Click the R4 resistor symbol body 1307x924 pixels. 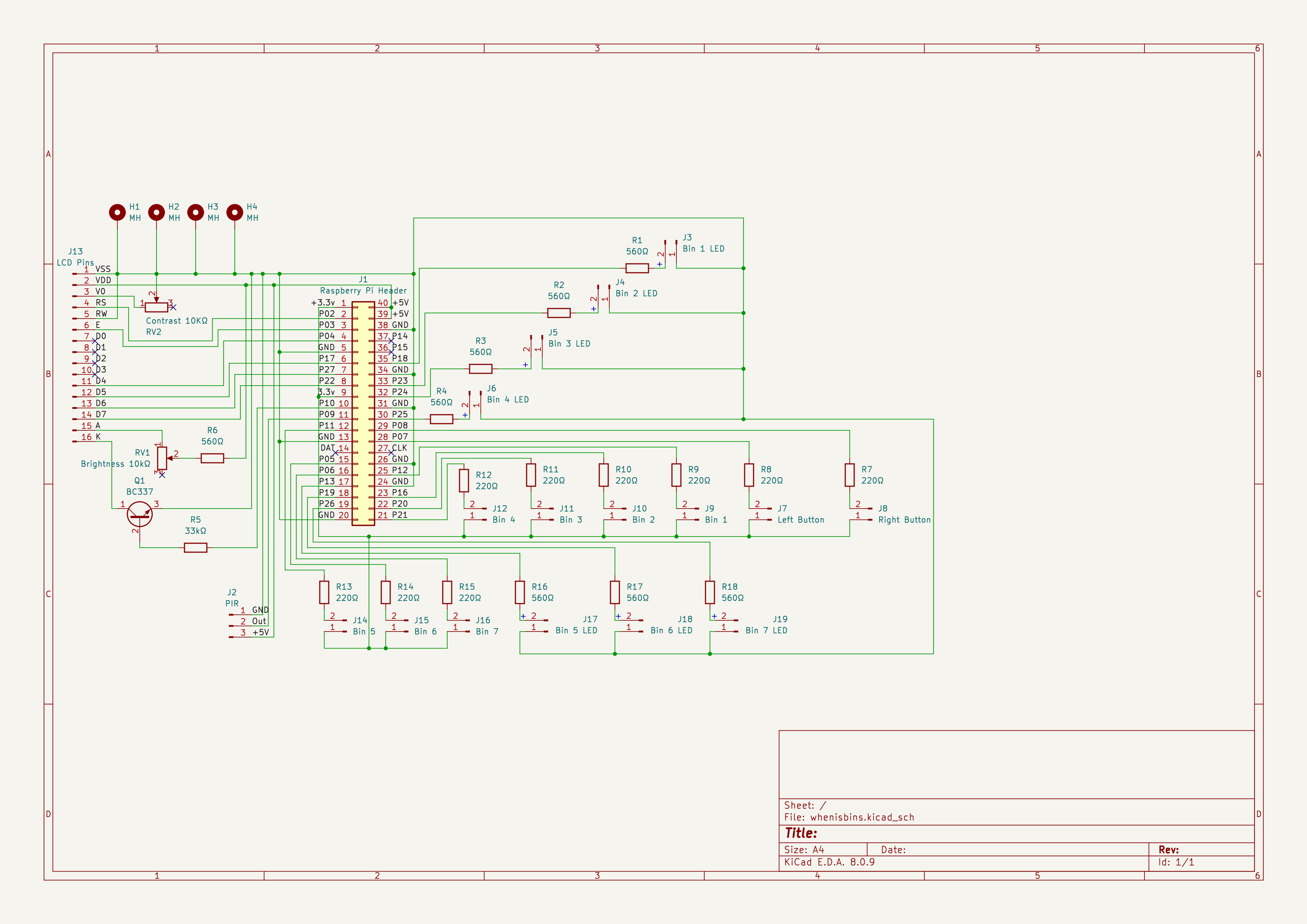(x=442, y=419)
